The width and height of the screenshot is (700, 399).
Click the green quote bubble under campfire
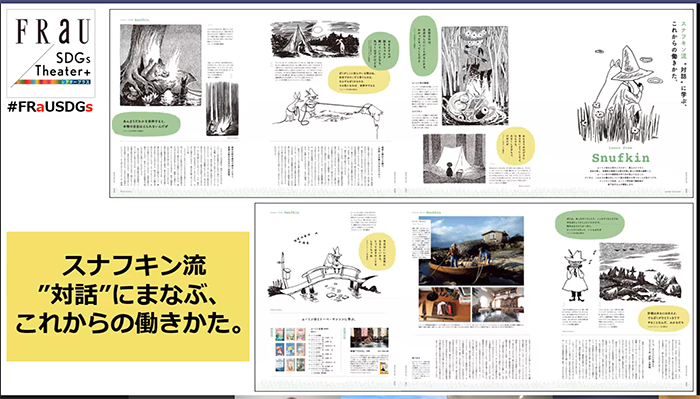(146, 124)
